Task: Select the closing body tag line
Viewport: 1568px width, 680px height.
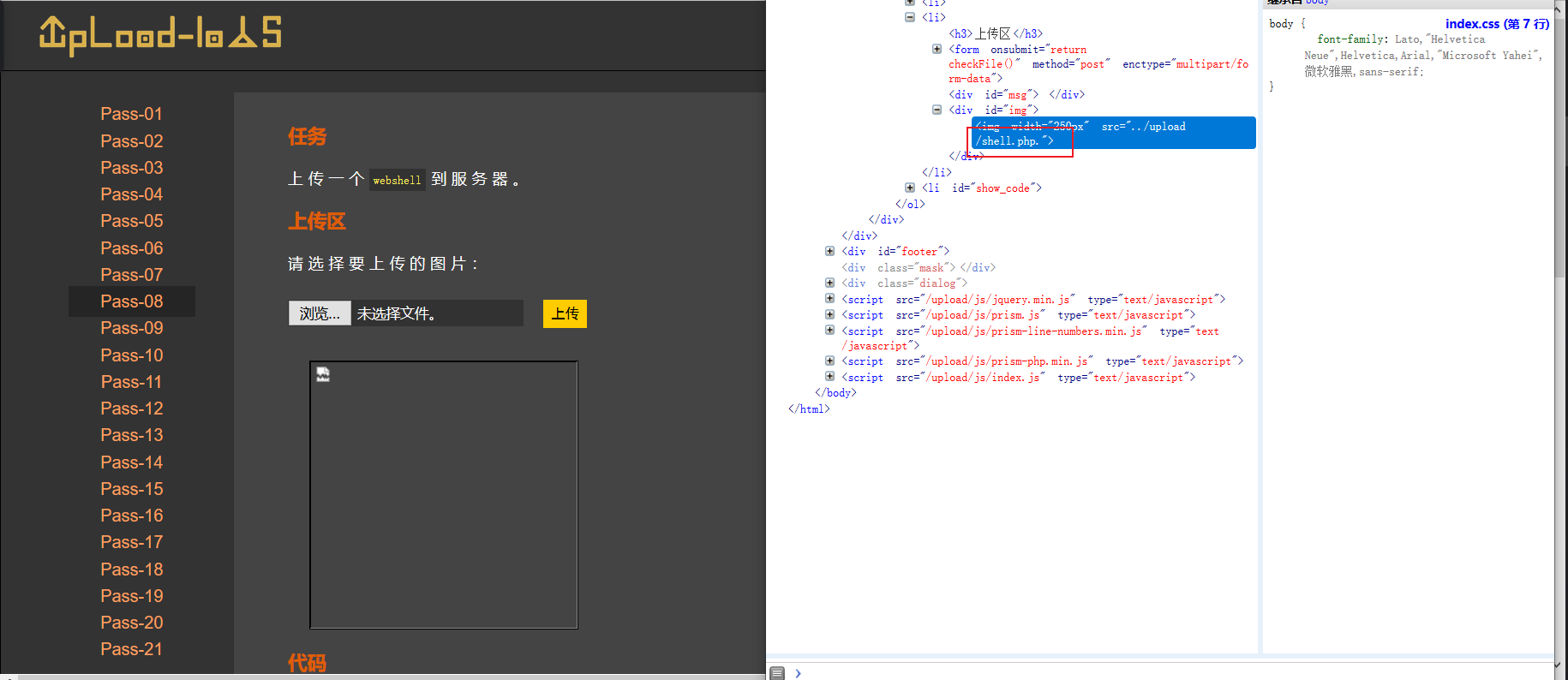Action: tap(835, 393)
